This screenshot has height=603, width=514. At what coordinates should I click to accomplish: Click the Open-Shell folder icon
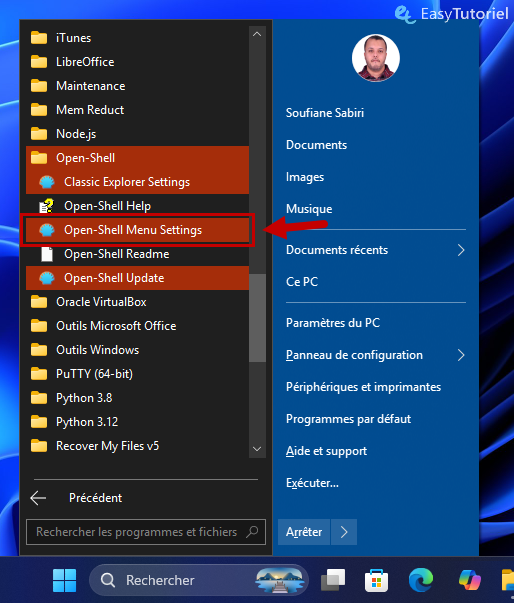39,158
